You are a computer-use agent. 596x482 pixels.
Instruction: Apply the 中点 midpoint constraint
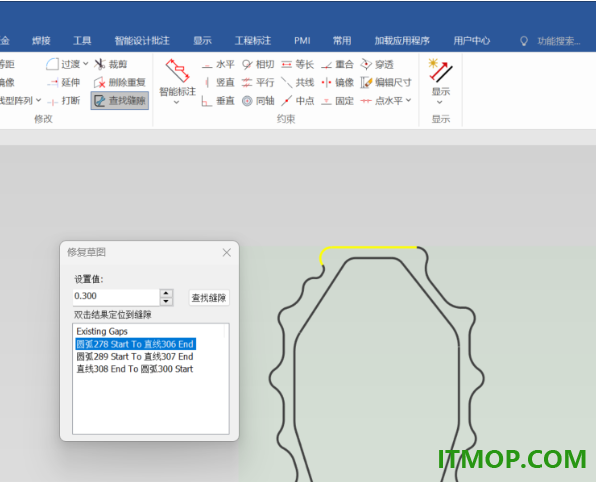click(x=298, y=101)
